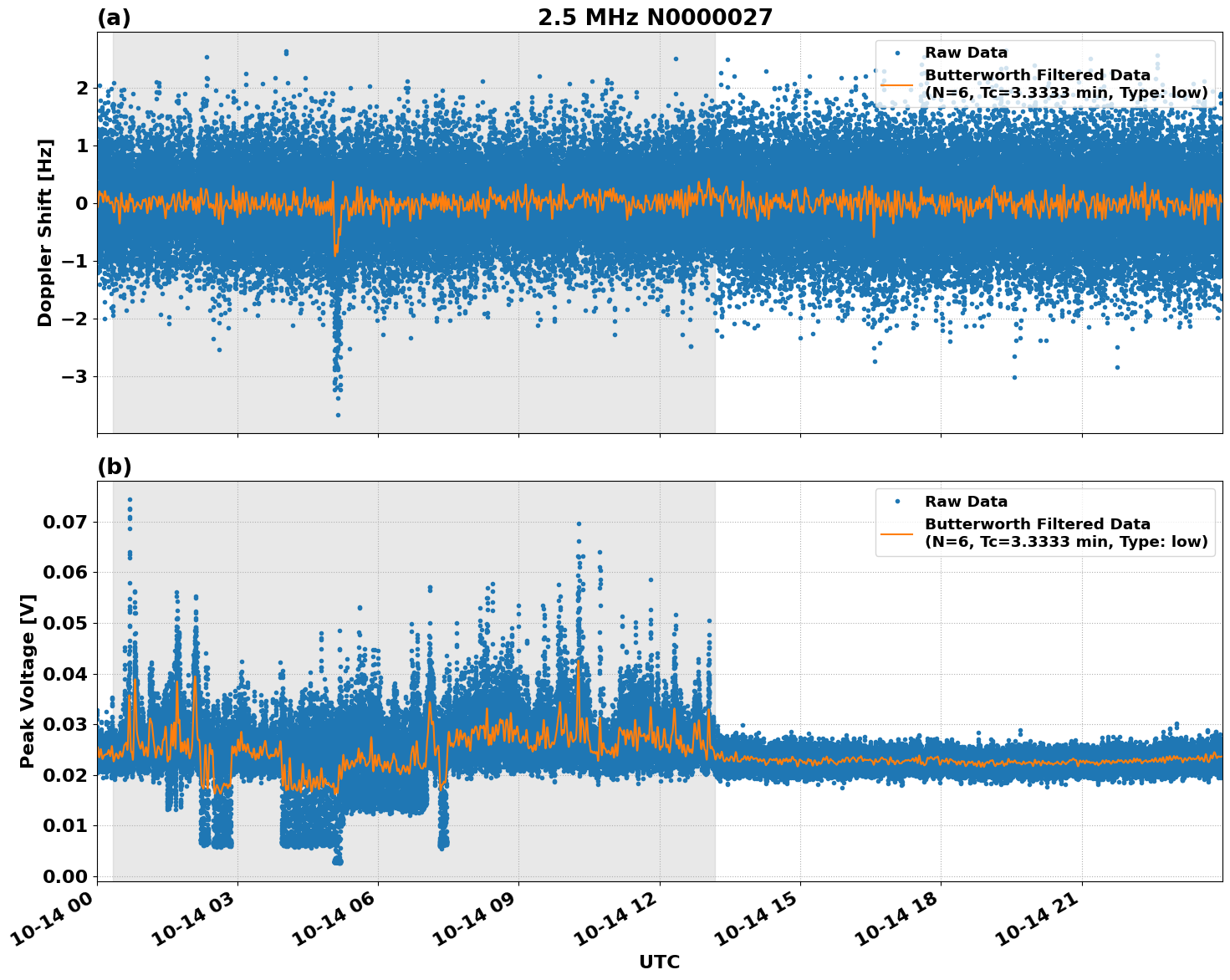Click blue Raw Data marker in Doppler legend
This screenshot has height=980, width=1230.
pos(897,53)
